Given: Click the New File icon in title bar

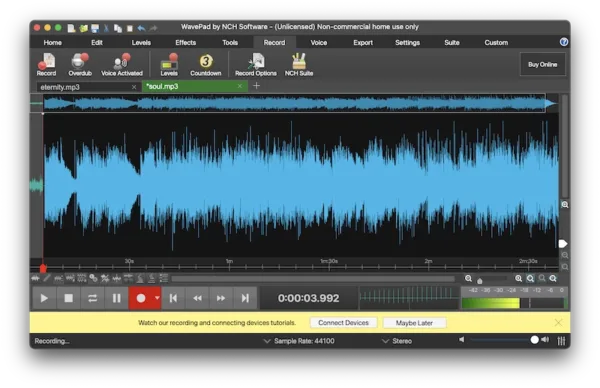Looking at the screenshot, I should (71, 28).
